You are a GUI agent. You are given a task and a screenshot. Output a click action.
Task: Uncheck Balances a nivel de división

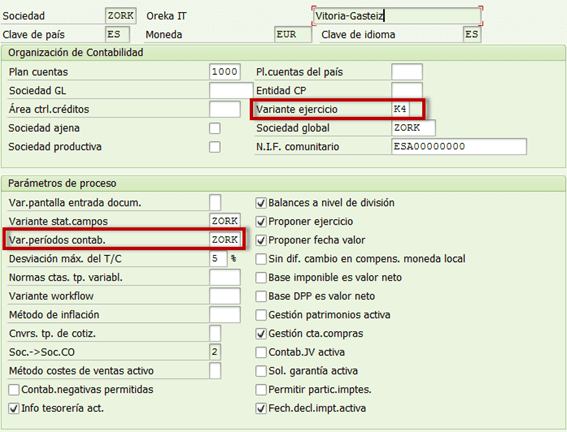point(261,203)
